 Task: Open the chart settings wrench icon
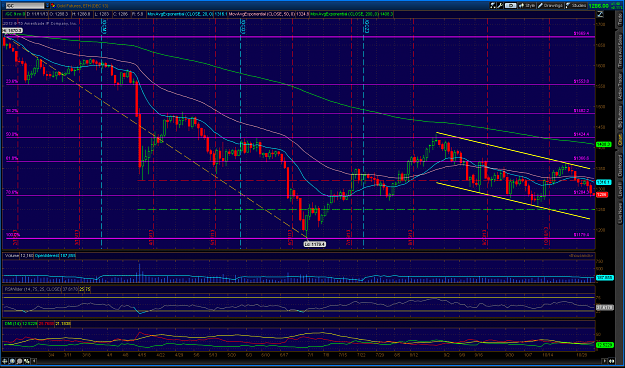pos(500,6)
